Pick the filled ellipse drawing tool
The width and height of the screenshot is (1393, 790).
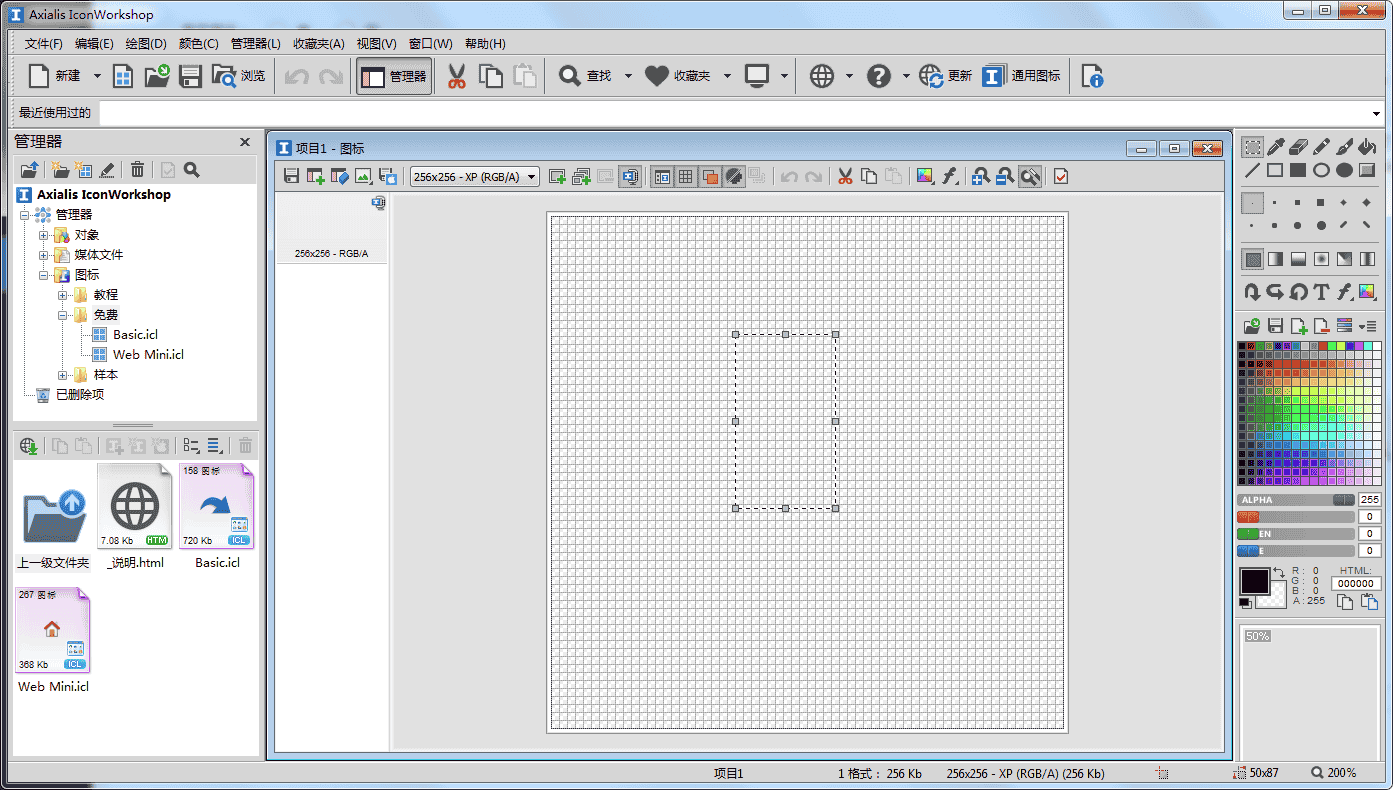tap(1344, 170)
